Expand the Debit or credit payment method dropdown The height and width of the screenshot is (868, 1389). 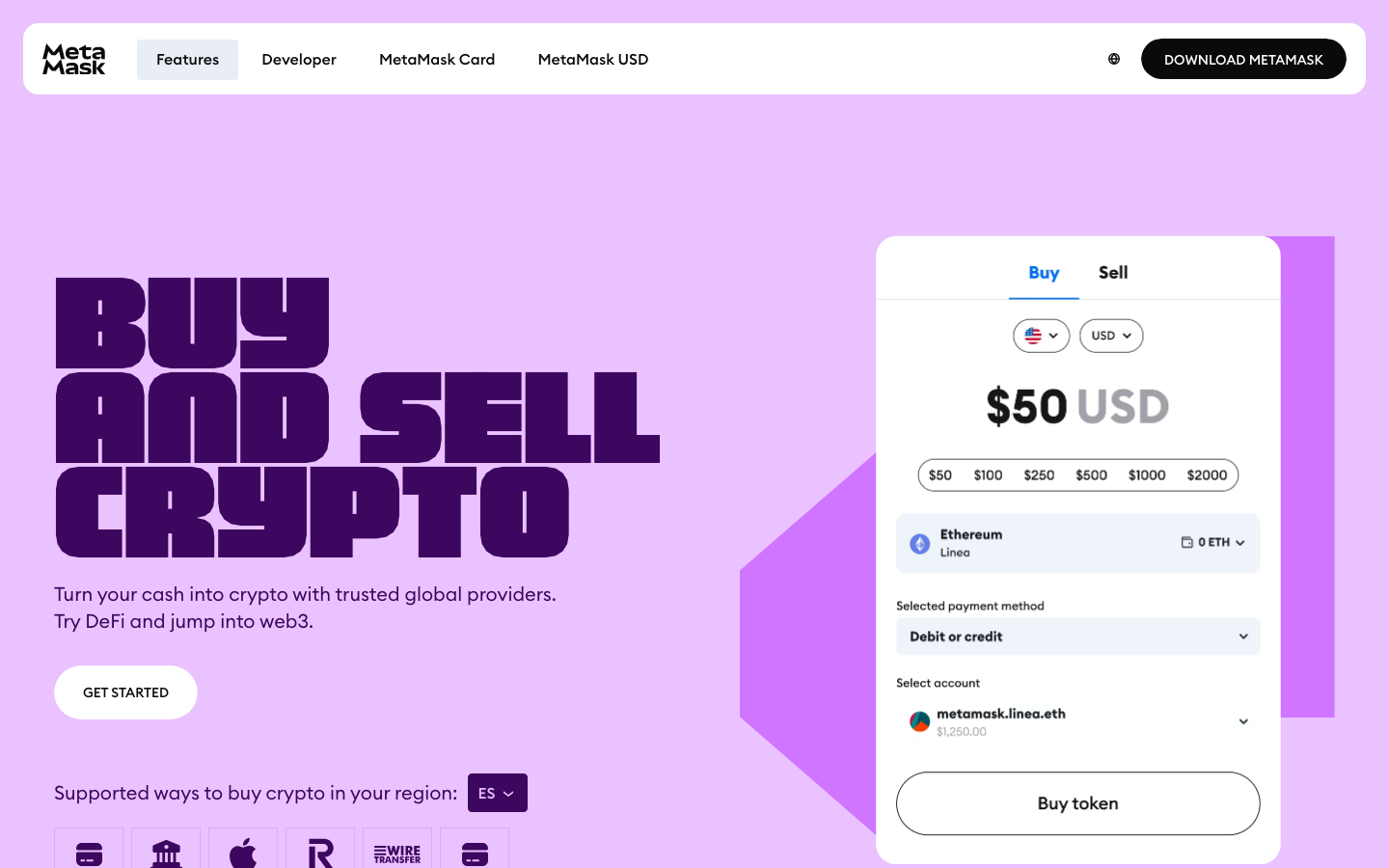pos(1077,637)
